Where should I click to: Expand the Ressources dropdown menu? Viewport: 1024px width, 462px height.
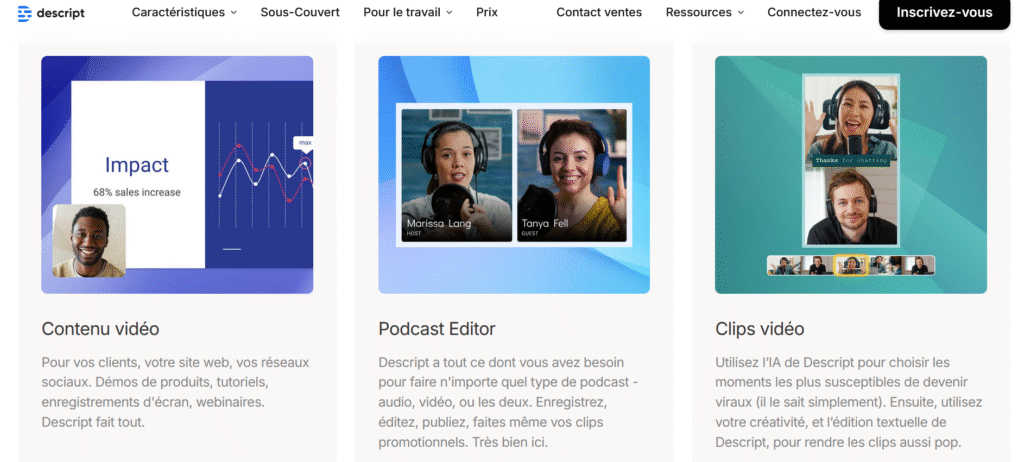coord(705,12)
